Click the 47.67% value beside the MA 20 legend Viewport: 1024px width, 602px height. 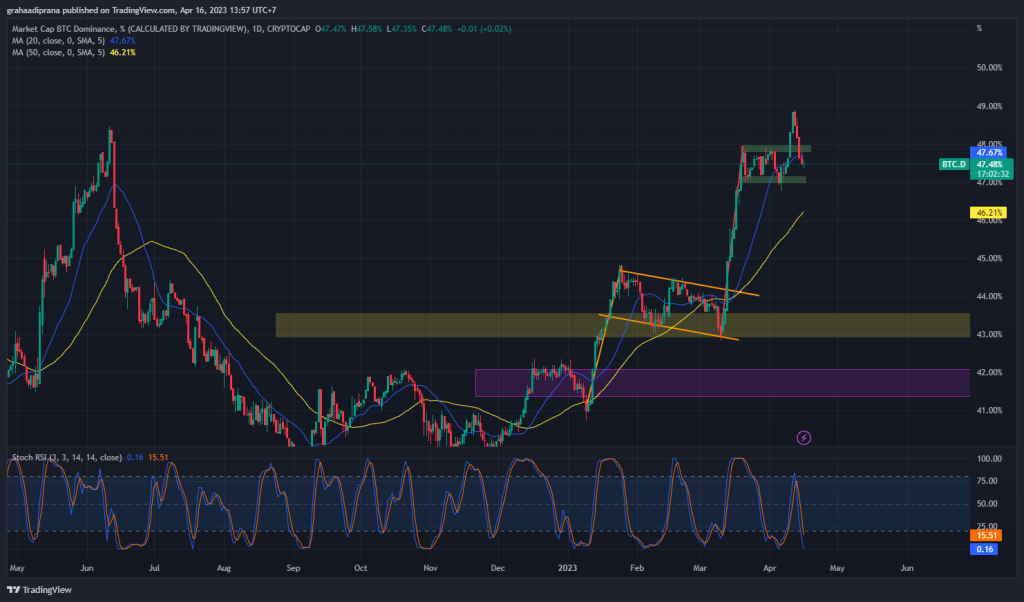(122, 40)
